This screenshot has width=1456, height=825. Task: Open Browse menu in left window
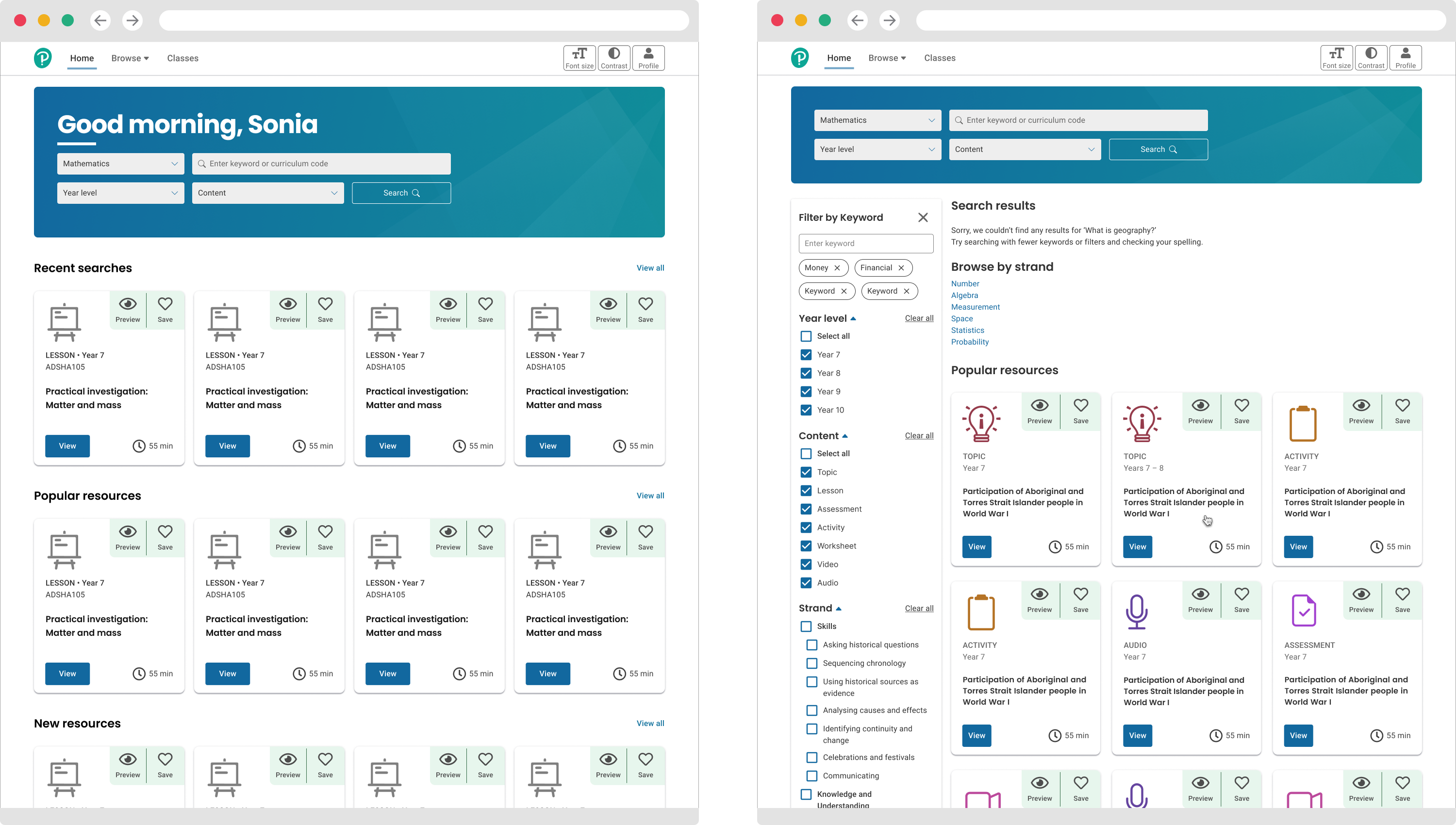tap(130, 58)
